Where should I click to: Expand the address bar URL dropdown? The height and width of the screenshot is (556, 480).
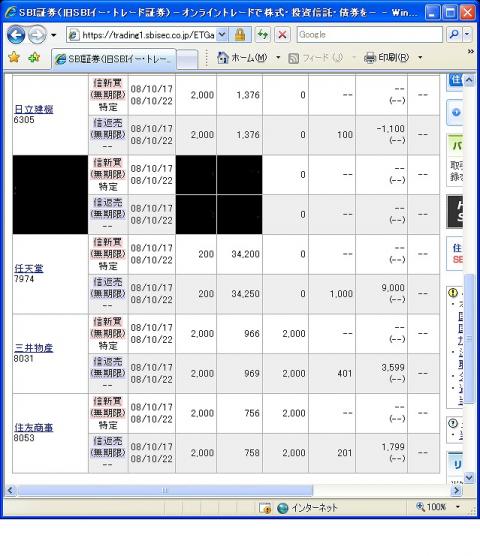(222, 35)
